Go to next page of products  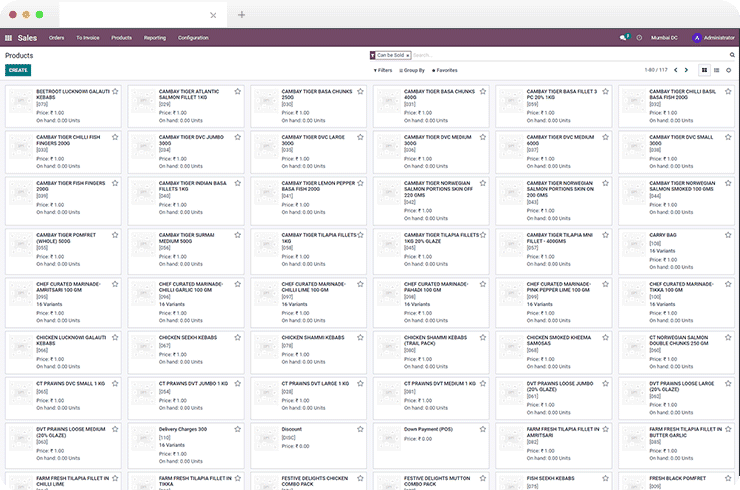687,70
